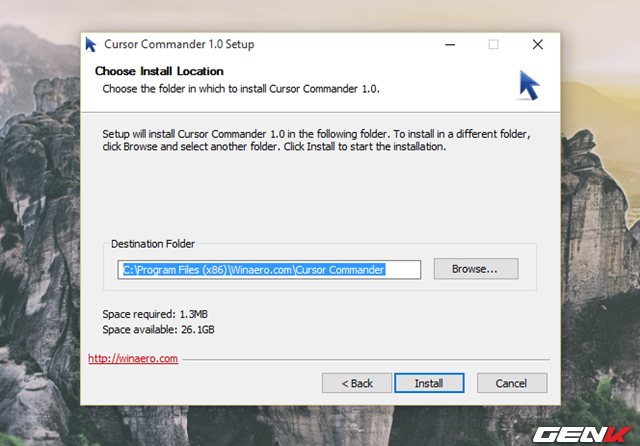The height and width of the screenshot is (446, 640).
Task: Click the "Choose the folder in which" subheading
Action: (241, 89)
